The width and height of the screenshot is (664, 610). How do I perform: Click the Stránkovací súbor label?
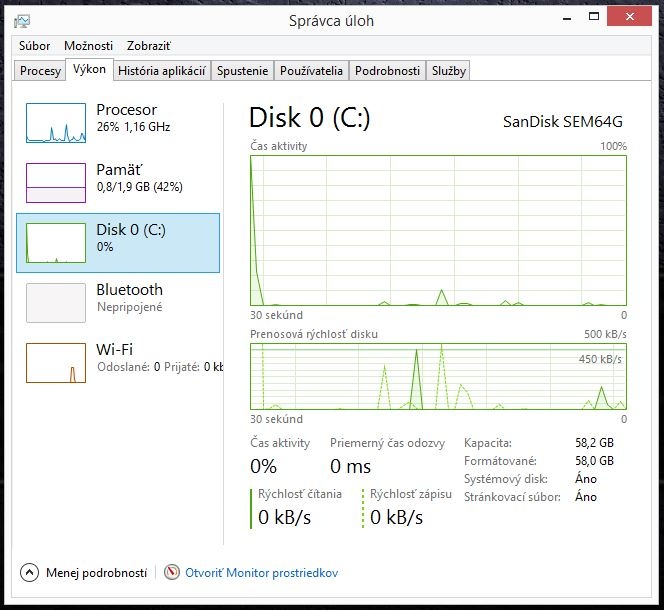click(x=512, y=497)
